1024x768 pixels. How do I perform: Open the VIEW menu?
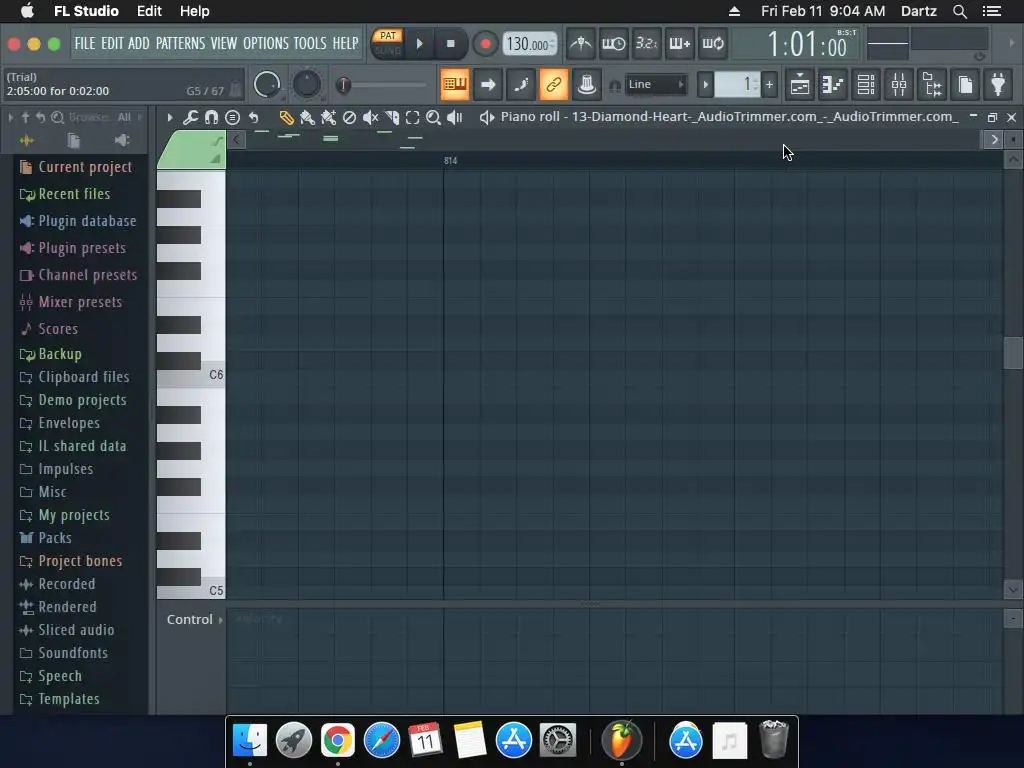pyautogui.click(x=223, y=44)
